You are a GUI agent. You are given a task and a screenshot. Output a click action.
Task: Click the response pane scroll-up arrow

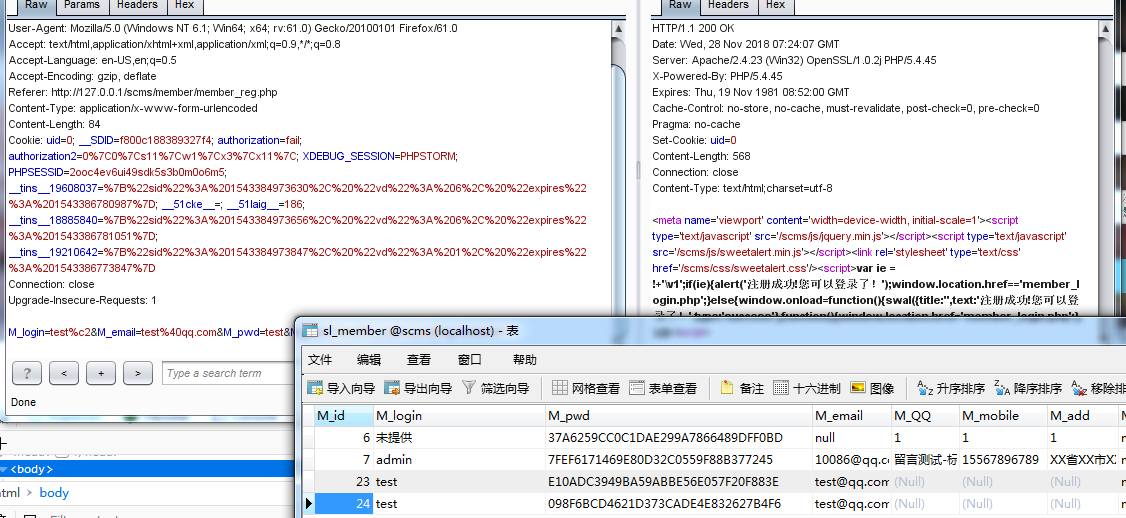[1105, 28]
